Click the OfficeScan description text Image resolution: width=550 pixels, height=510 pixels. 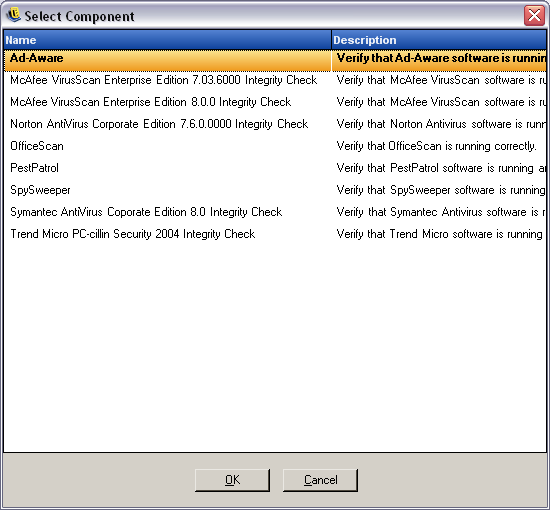[x=437, y=146]
